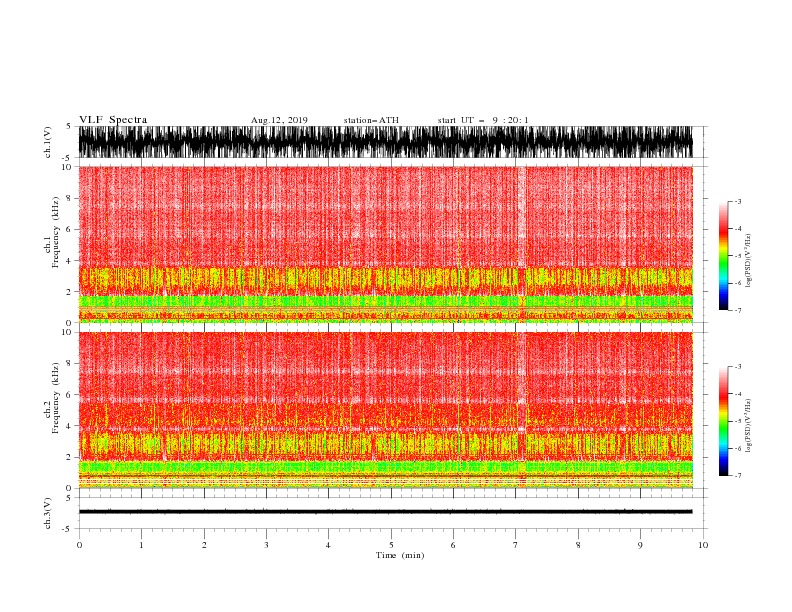
Task: Click the ch.1 spectrogram panel
Action: click(385, 244)
